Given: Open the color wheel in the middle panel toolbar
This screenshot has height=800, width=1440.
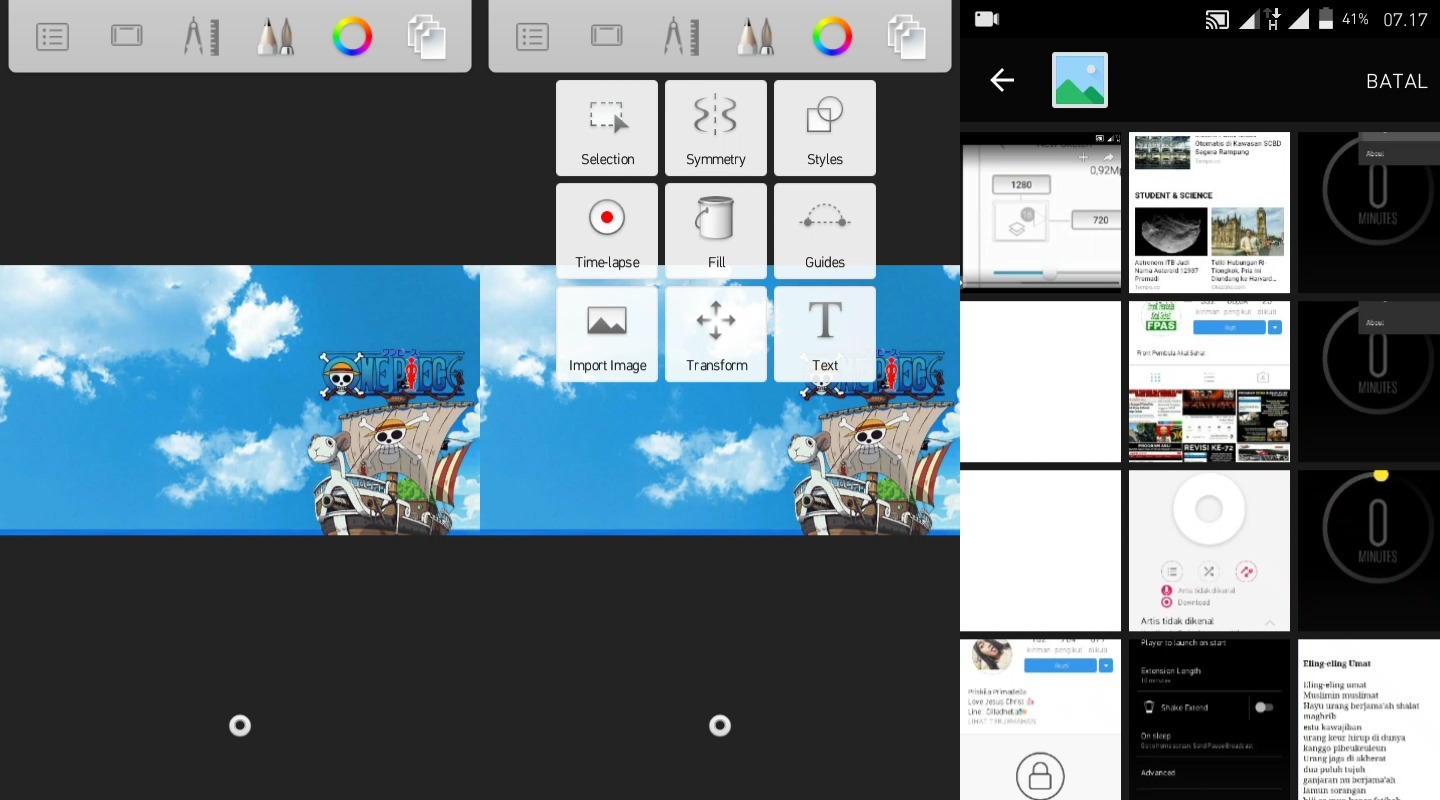Looking at the screenshot, I should [832, 37].
